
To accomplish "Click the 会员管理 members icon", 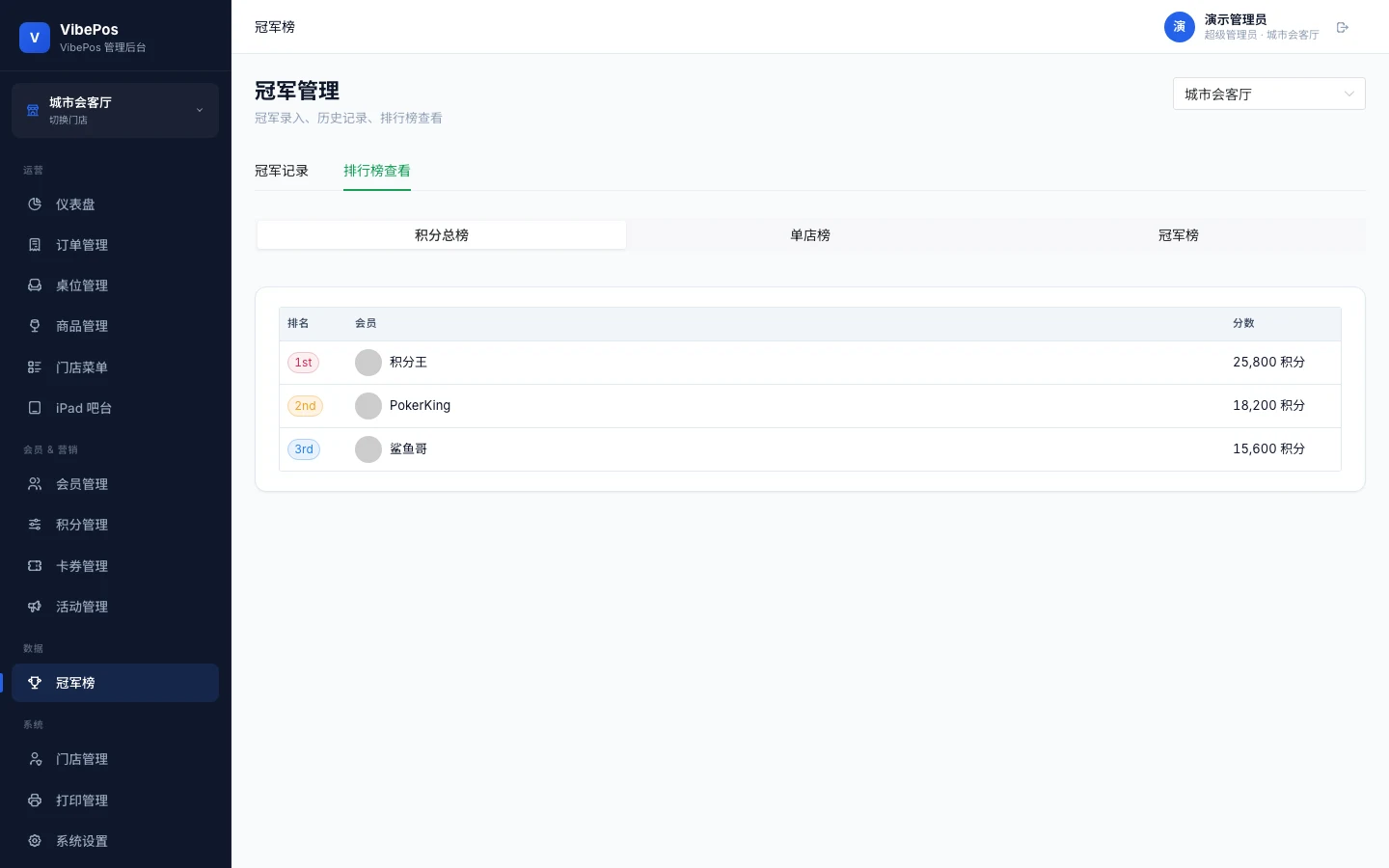I will [x=35, y=484].
